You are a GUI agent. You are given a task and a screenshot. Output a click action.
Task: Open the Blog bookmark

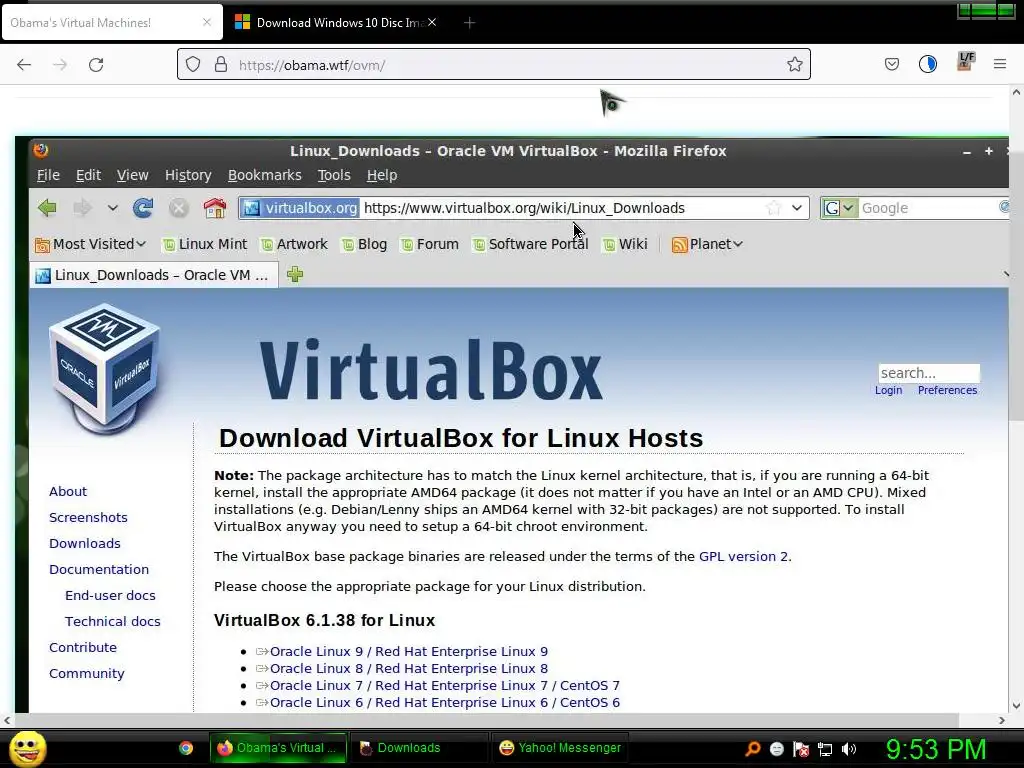click(x=364, y=244)
